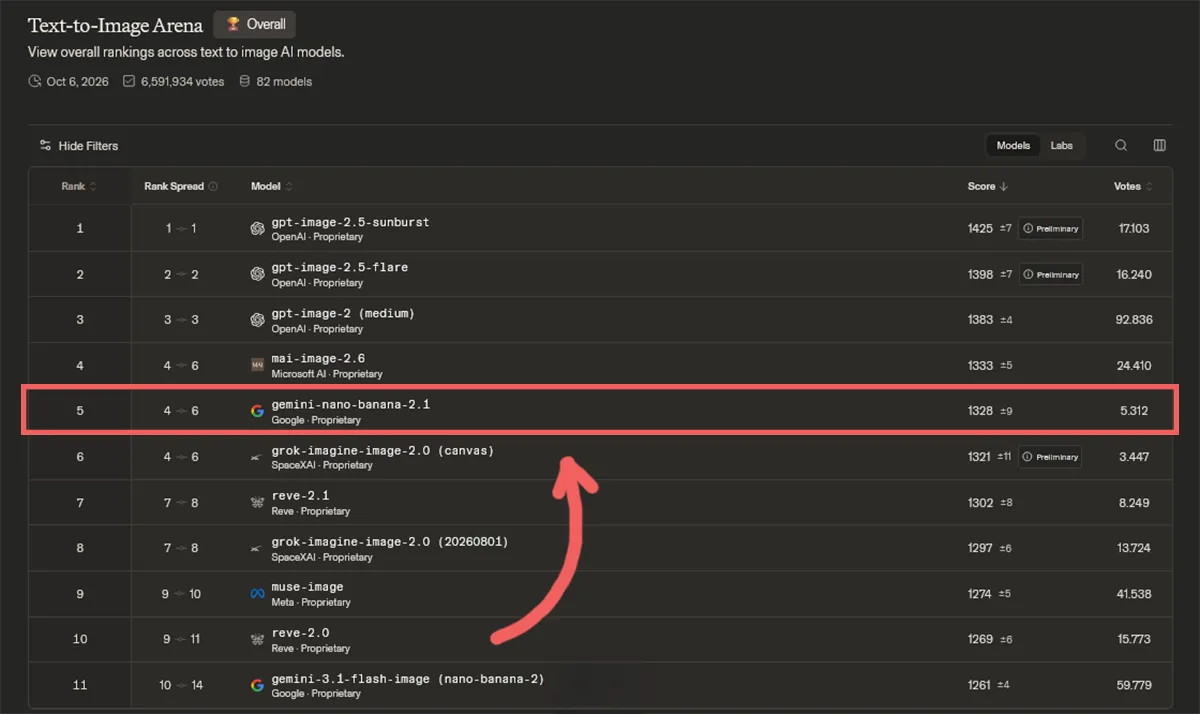This screenshot has height=714, width=1200.
Task: Sort by the Rank Spread header
Action: pyautogui.click(x=174, y=187)
